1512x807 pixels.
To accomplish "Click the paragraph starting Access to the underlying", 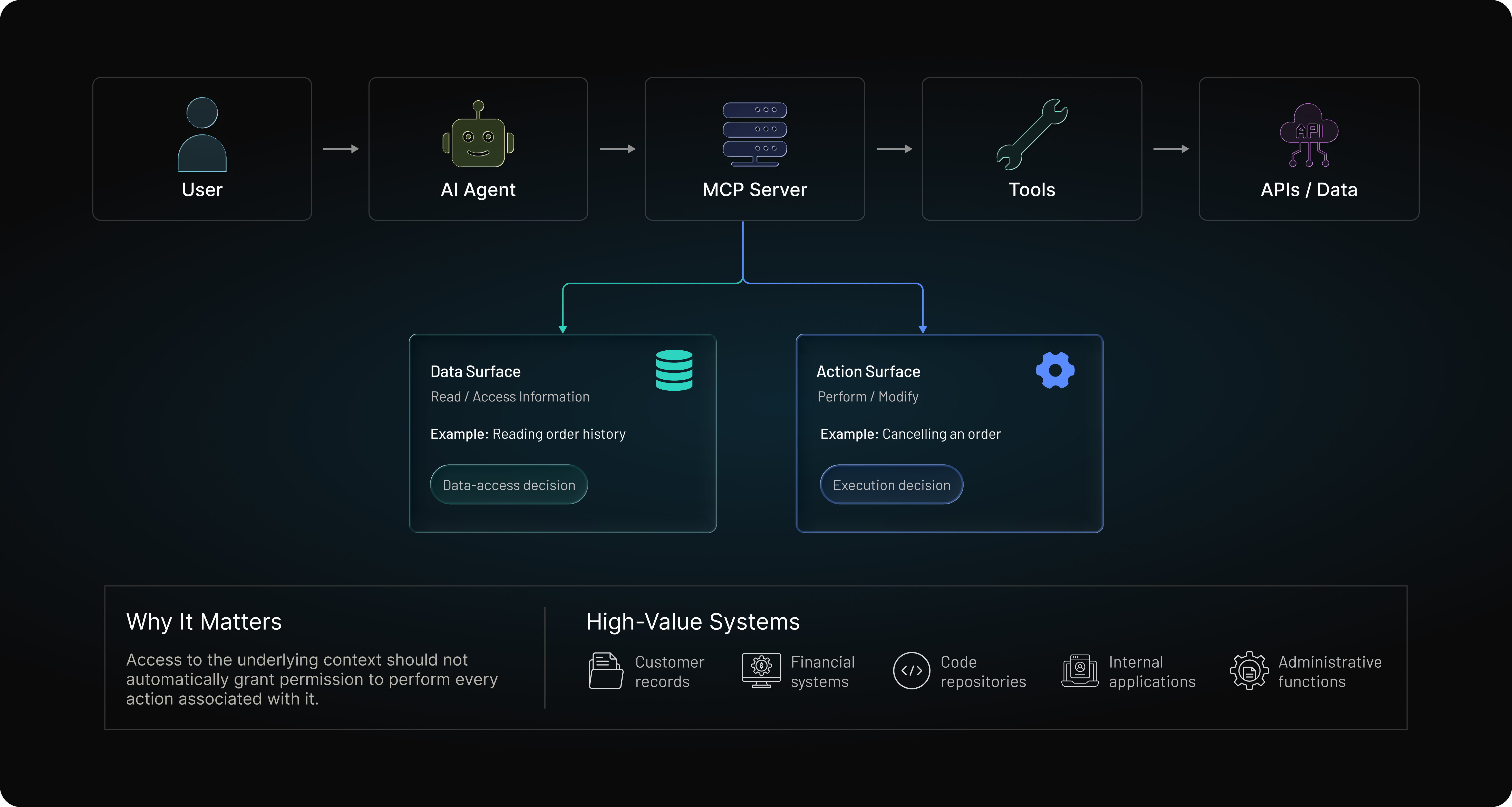I will click(x=312, y=679).
